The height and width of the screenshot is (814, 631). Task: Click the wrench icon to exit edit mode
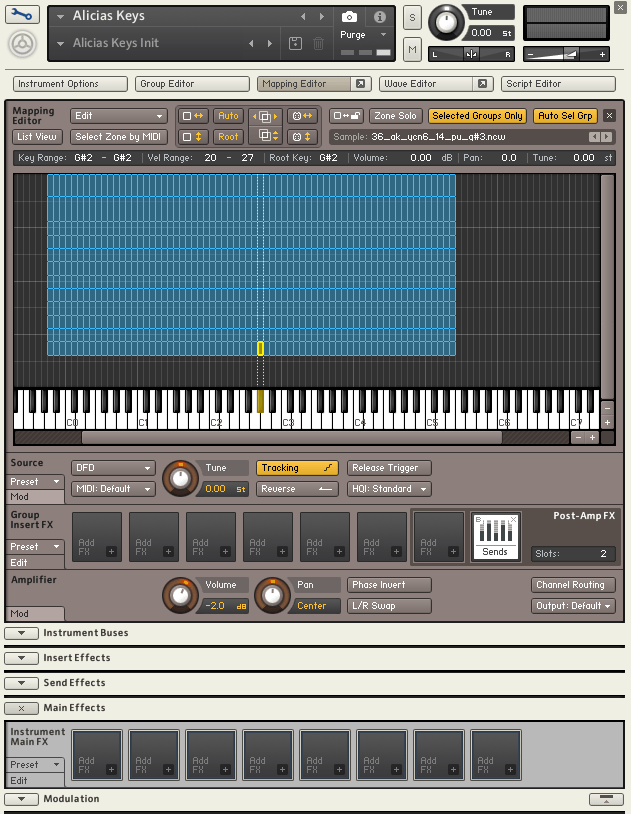[x=23, y=16]
